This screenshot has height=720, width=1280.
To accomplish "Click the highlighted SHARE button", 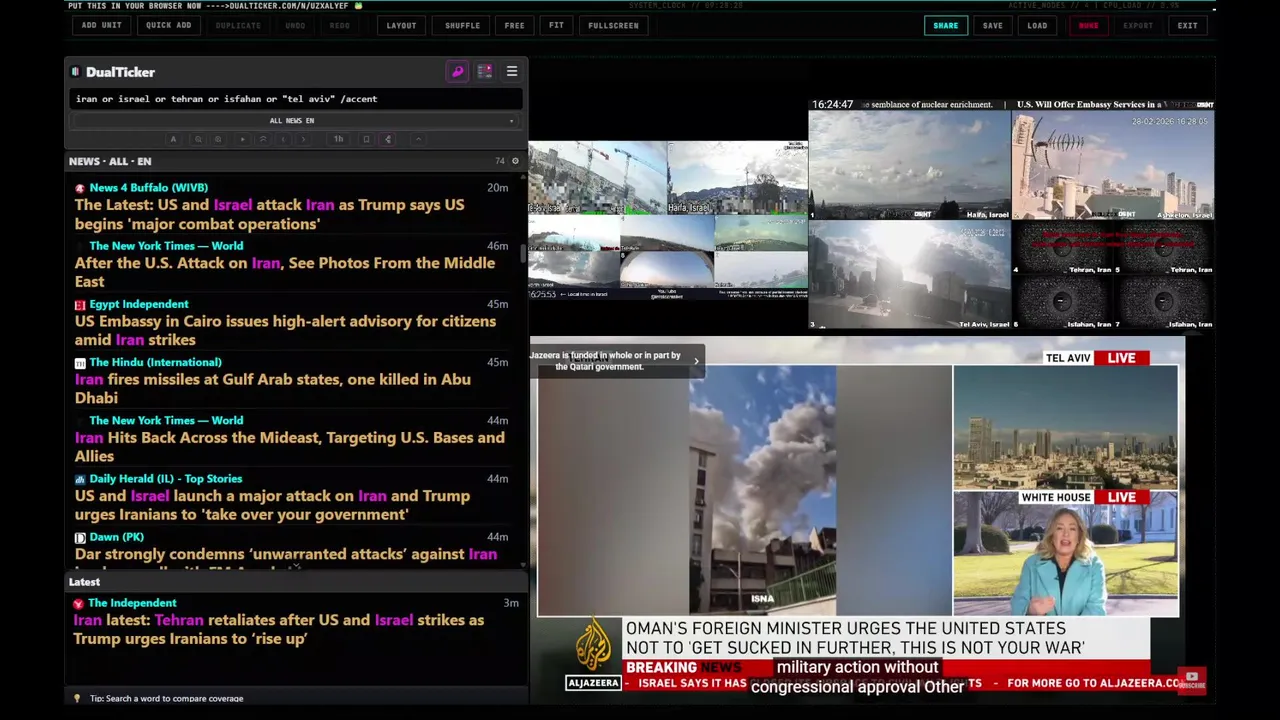I will tap(945, 25).
